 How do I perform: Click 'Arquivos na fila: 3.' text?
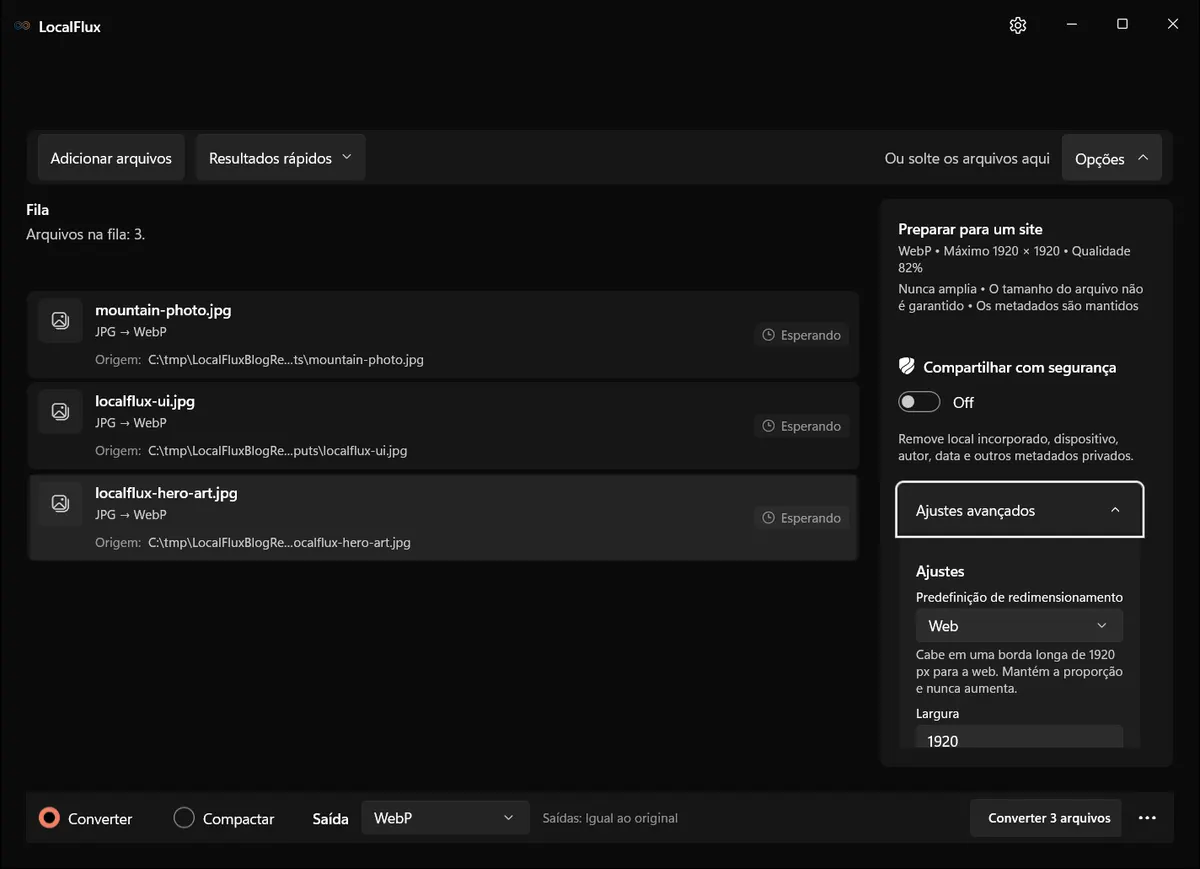point(86,234)
